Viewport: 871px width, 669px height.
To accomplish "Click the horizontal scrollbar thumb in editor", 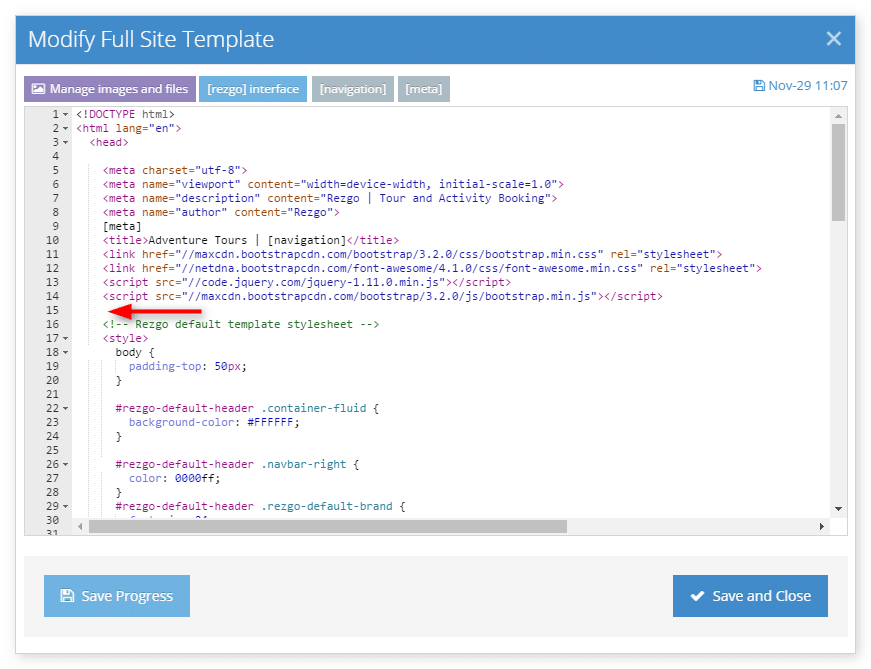I will click(x=328, y=526).
